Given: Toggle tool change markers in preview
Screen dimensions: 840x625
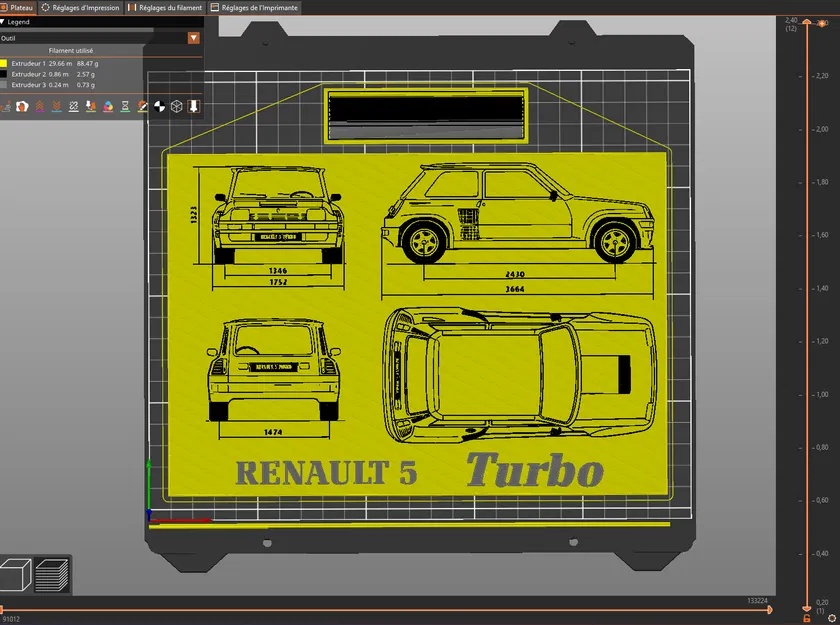Looking at the screenshot, I should tap(90, 106).
